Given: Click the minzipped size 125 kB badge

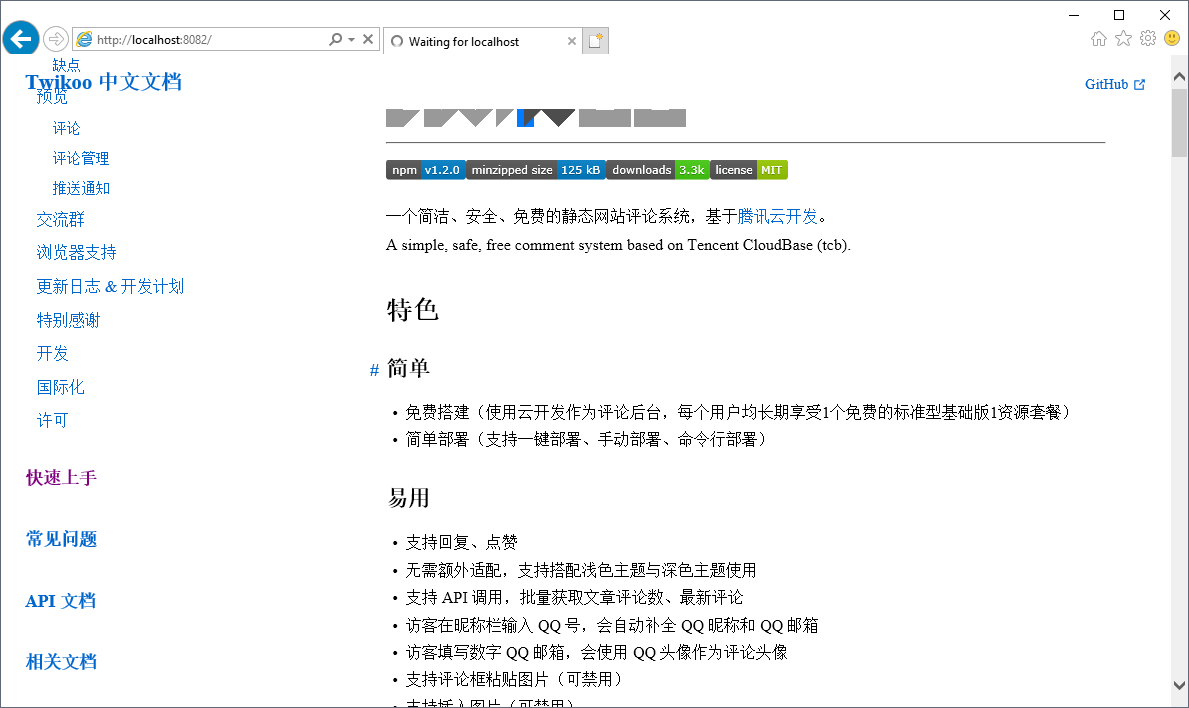Looking at the screenshot, I should [x=536, y=170].
